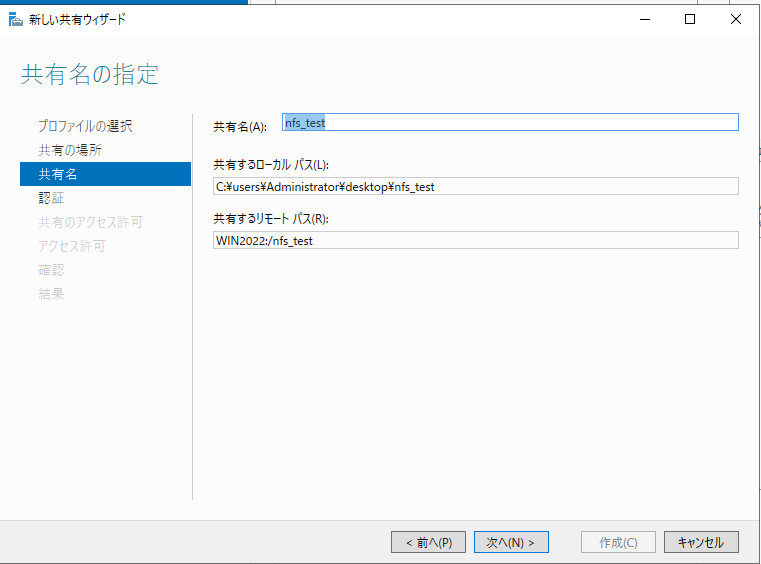Click the アクセス許可 step in sidebar

pos(72,246)
